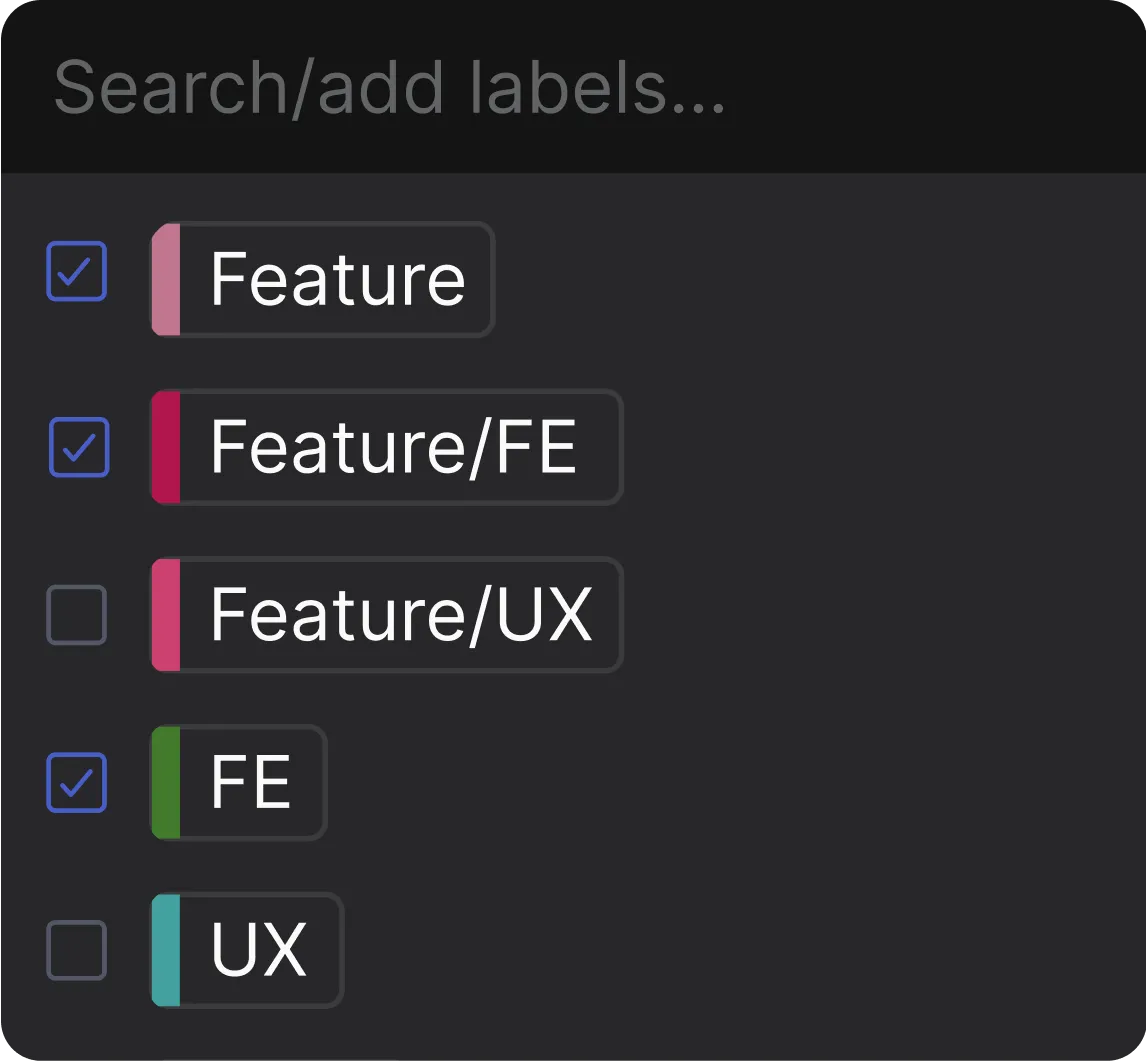This screenshot has width=1146, height=1061.
Task: Click the green FE color strip
Action: pos(166,782)
